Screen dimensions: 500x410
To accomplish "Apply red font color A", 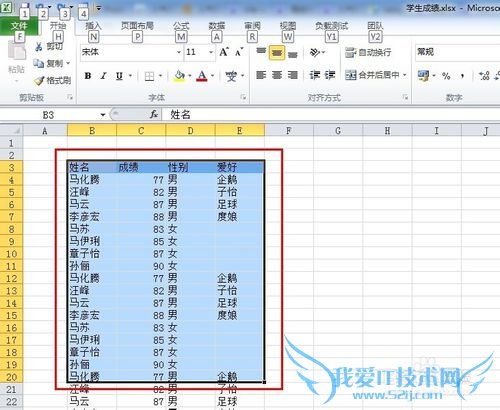I will tap(202, 76).
